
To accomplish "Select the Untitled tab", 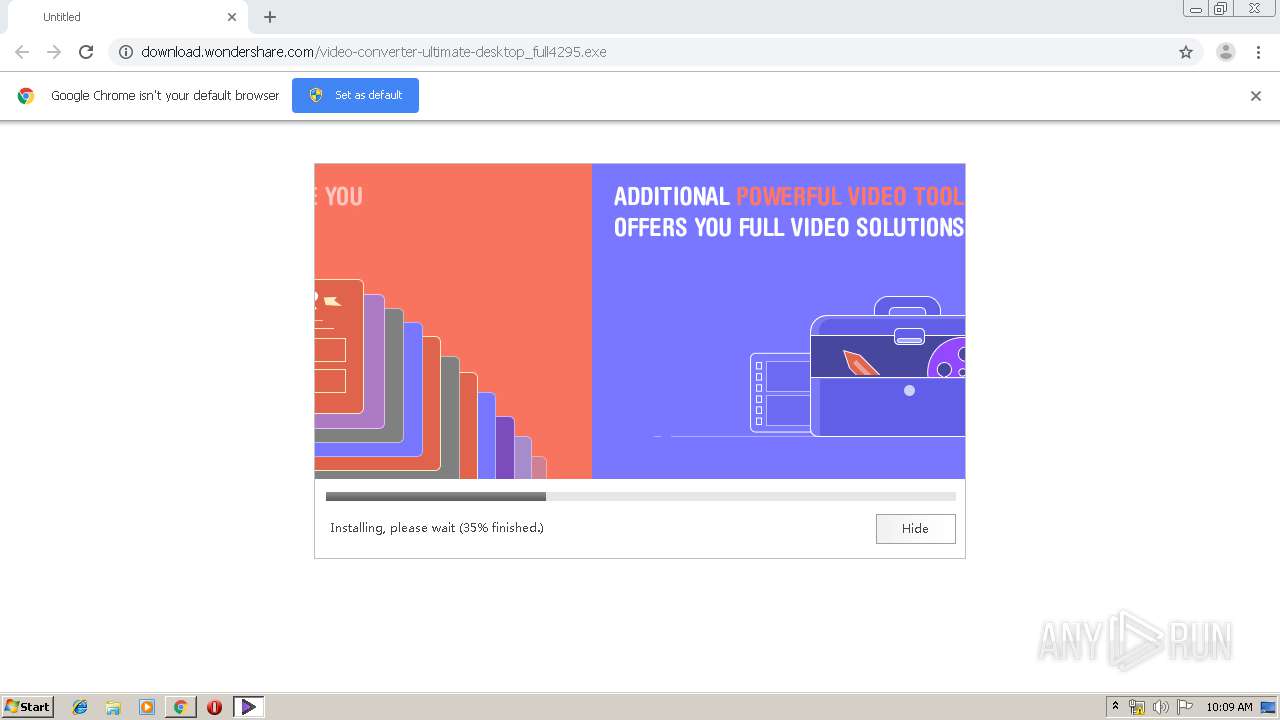I will pos(126,17).
